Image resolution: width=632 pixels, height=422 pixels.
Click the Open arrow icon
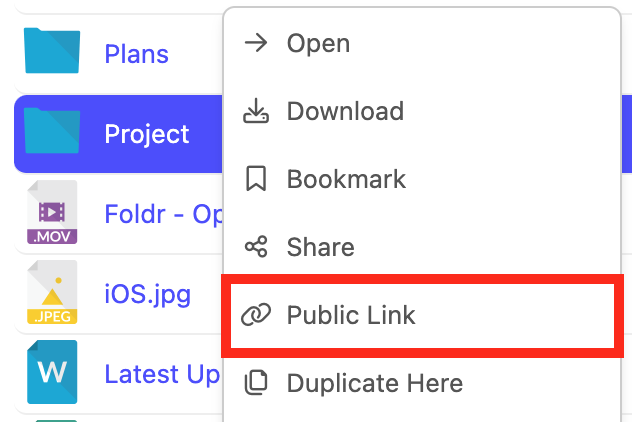256,43
